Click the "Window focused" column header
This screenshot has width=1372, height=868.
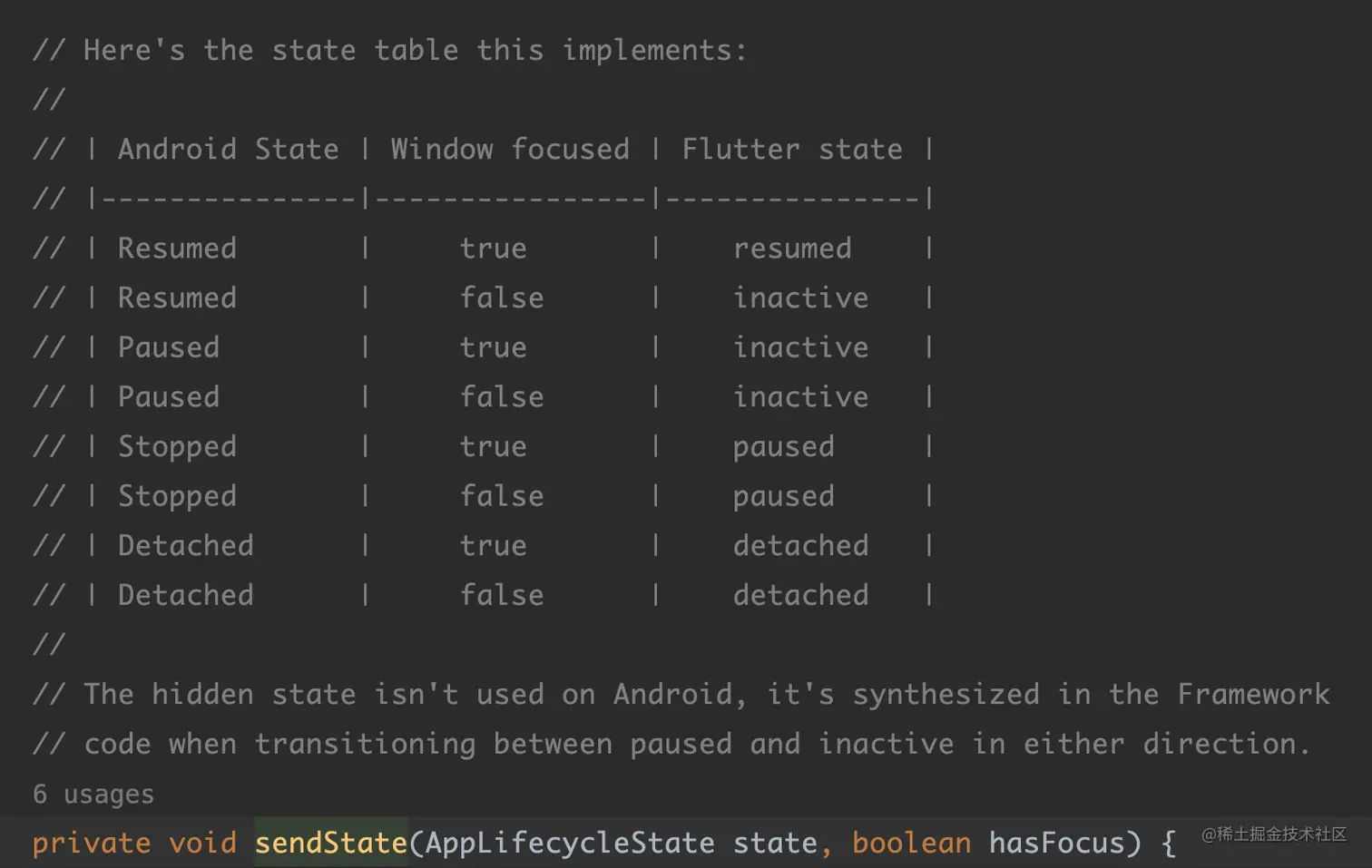click(x=509, y=149)
